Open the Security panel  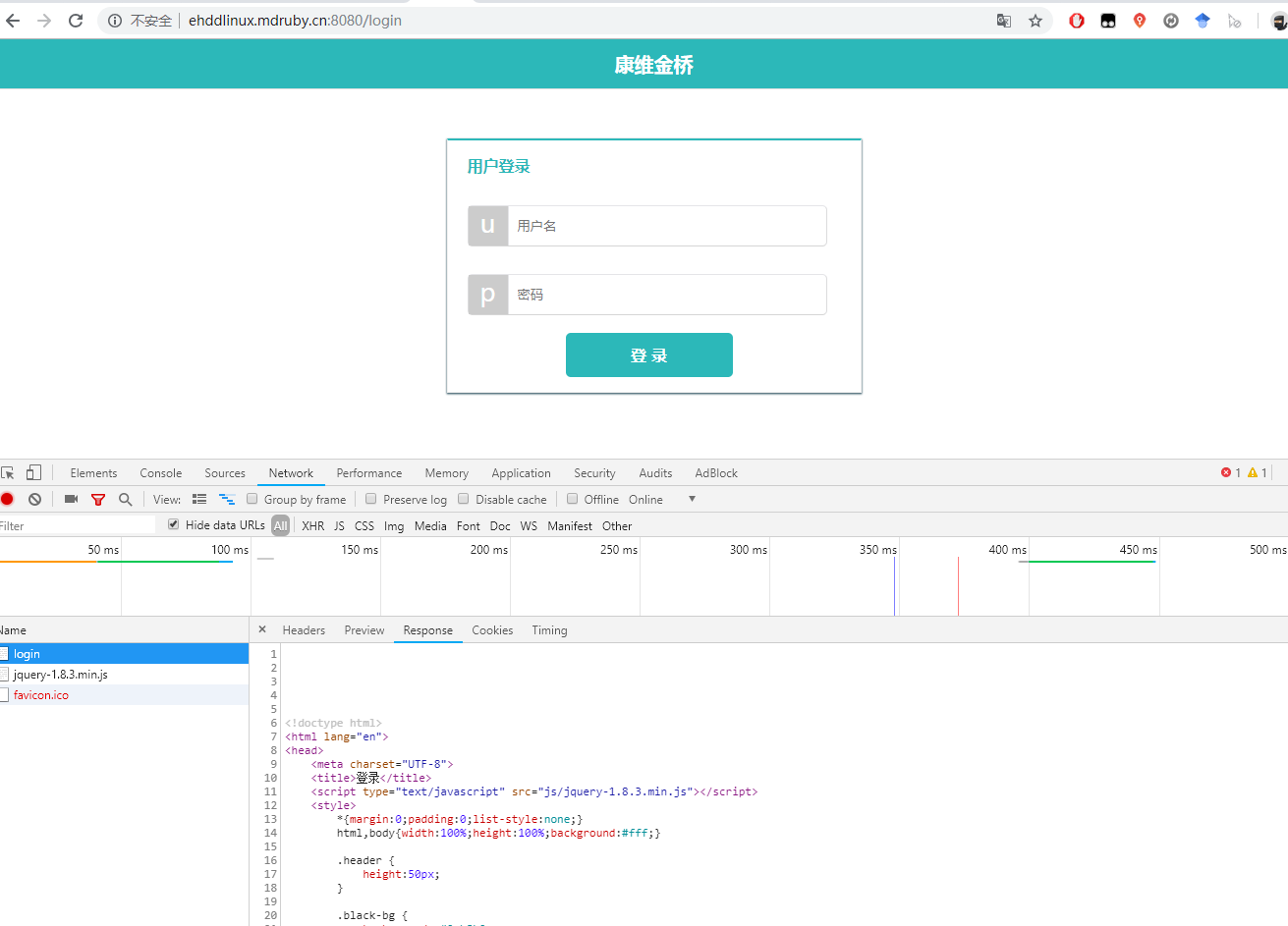coord(595,472)
